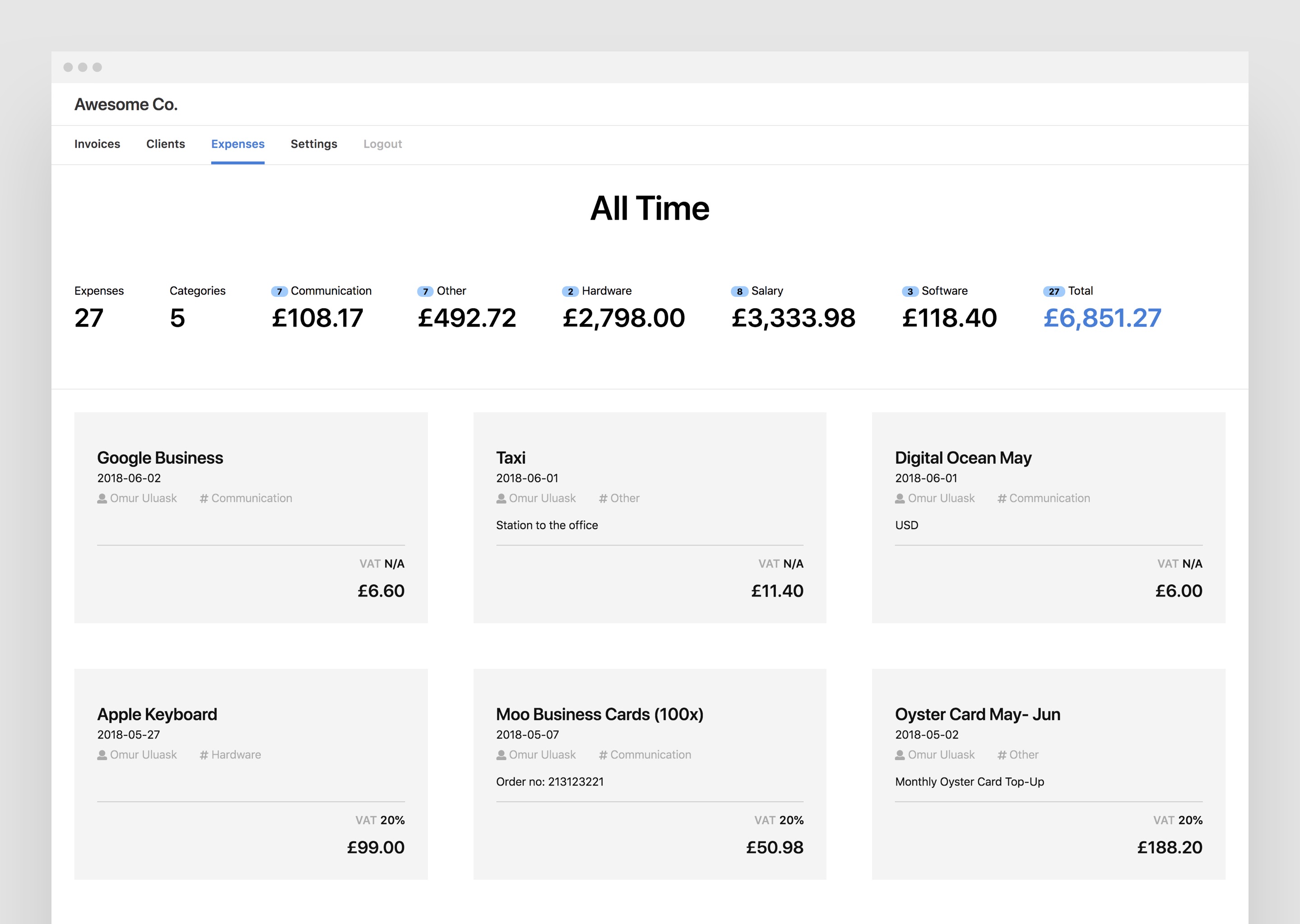Click the £6.60 amount on Google Business
The image size is (1300, 924).
pyautogui.click(x=381, y=591)
